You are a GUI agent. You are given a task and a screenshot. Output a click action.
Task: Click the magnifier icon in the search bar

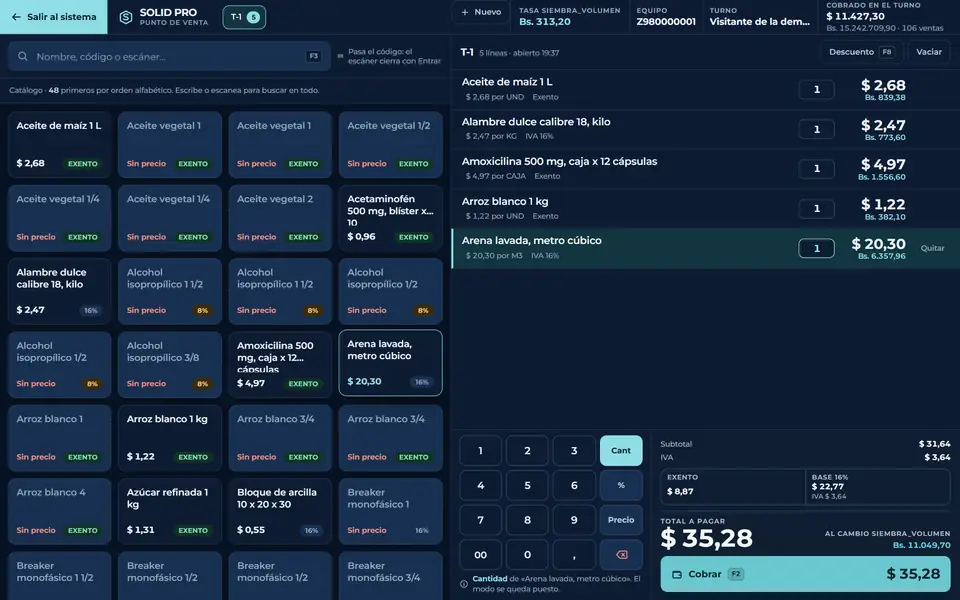(23, 56)
